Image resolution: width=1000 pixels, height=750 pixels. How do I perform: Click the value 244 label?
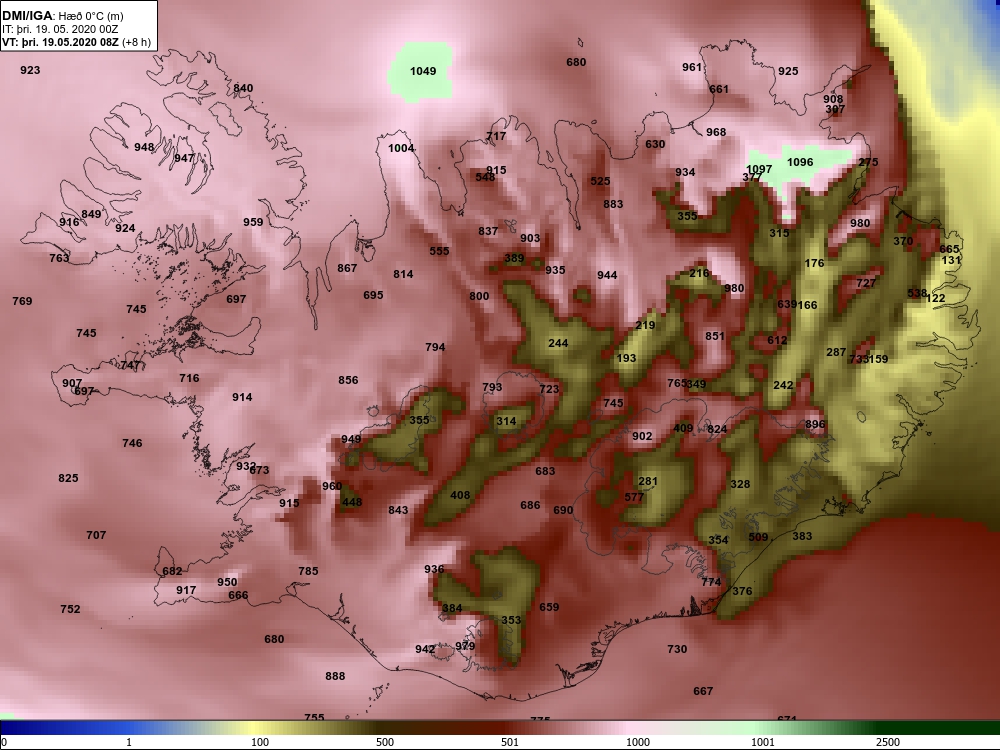(558, 343)
